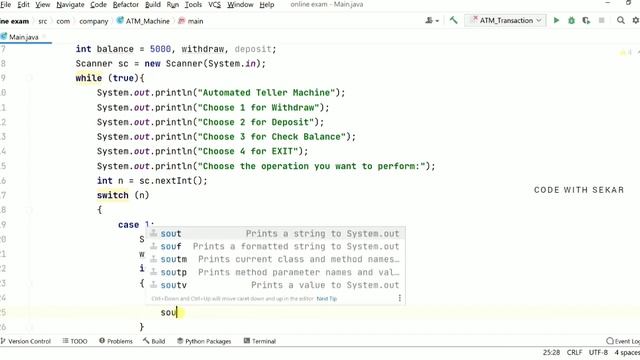
Task: Click the ATM_Machine class breadcrumb
Action: [x=143, y=21]
